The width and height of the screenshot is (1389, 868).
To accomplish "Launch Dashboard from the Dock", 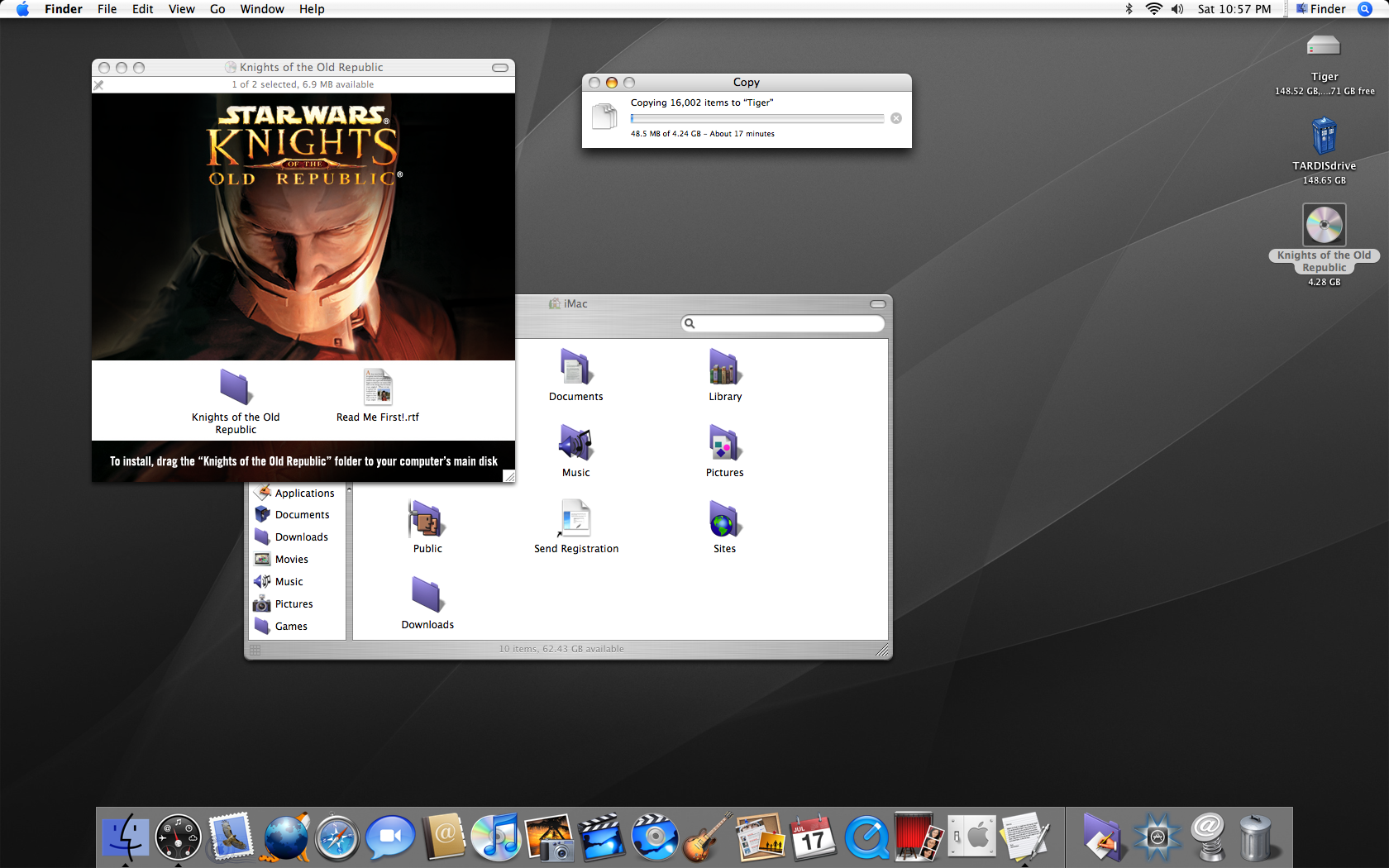I will tap(178, 837).
